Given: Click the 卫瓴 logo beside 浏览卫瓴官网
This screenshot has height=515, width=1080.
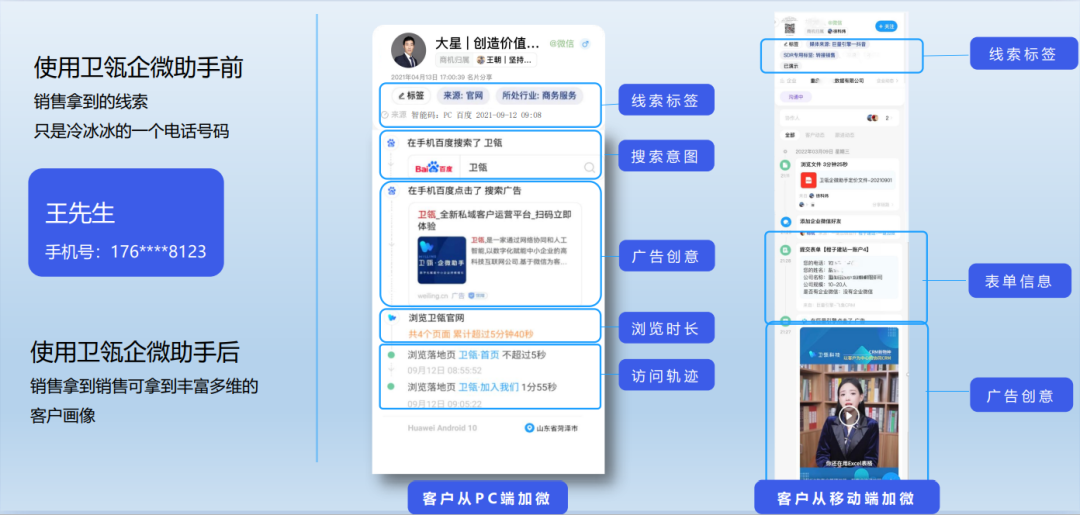Looking at the screenshot, I should [392, 318].
